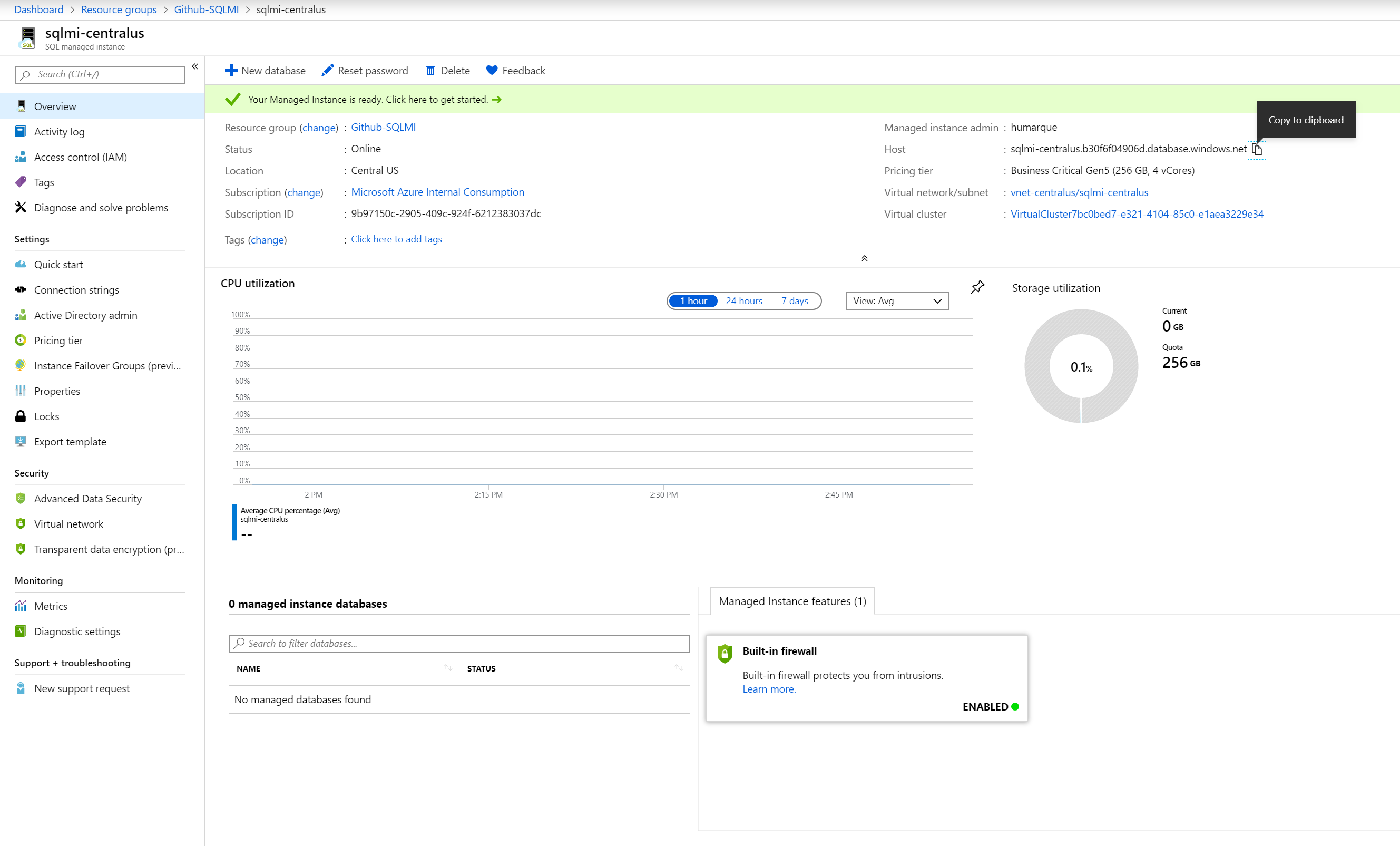Click the Reset password pencil icon
1400x846 pixels.
tap(327, 71)
